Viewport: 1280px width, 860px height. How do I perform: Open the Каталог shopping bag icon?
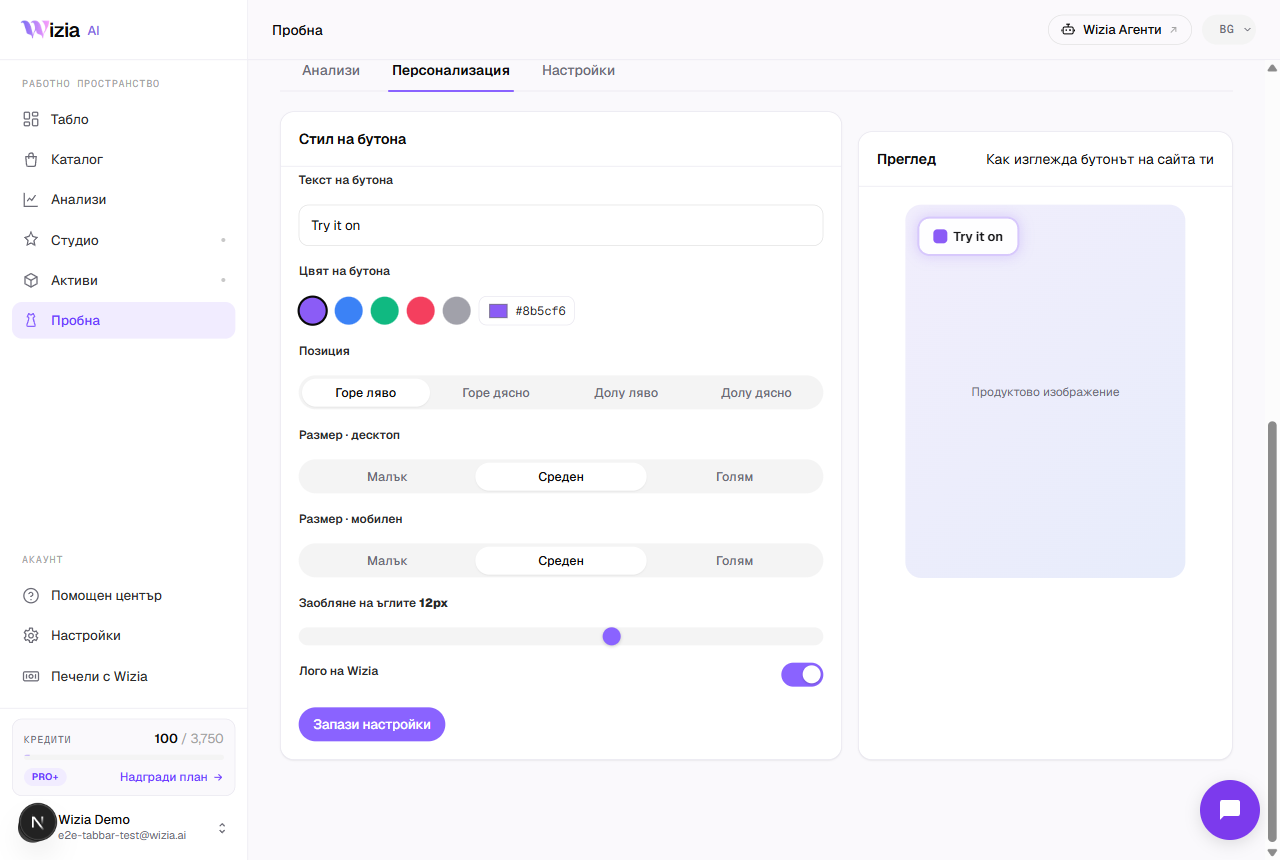(x=31, y=159)
